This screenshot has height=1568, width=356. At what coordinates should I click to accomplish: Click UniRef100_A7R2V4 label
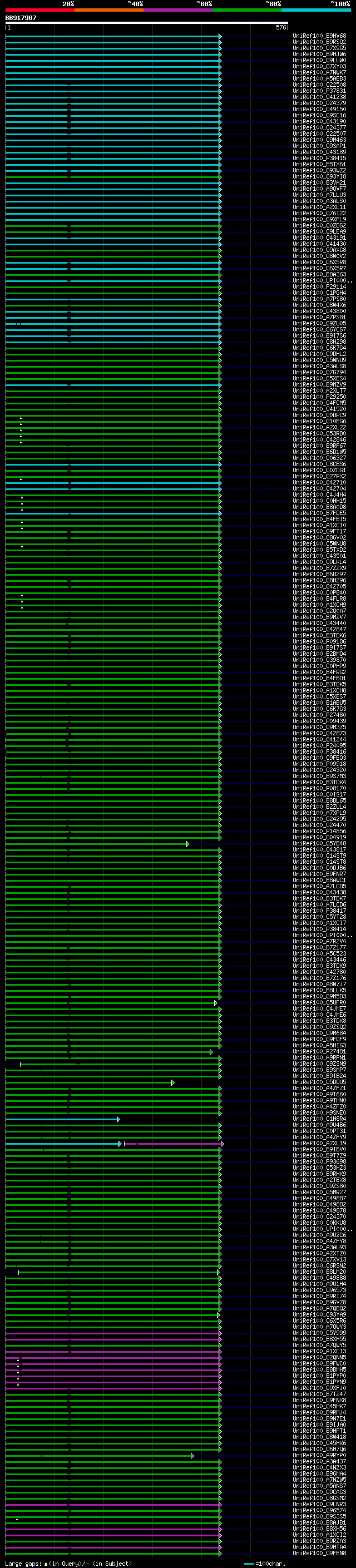pos(319,941)
